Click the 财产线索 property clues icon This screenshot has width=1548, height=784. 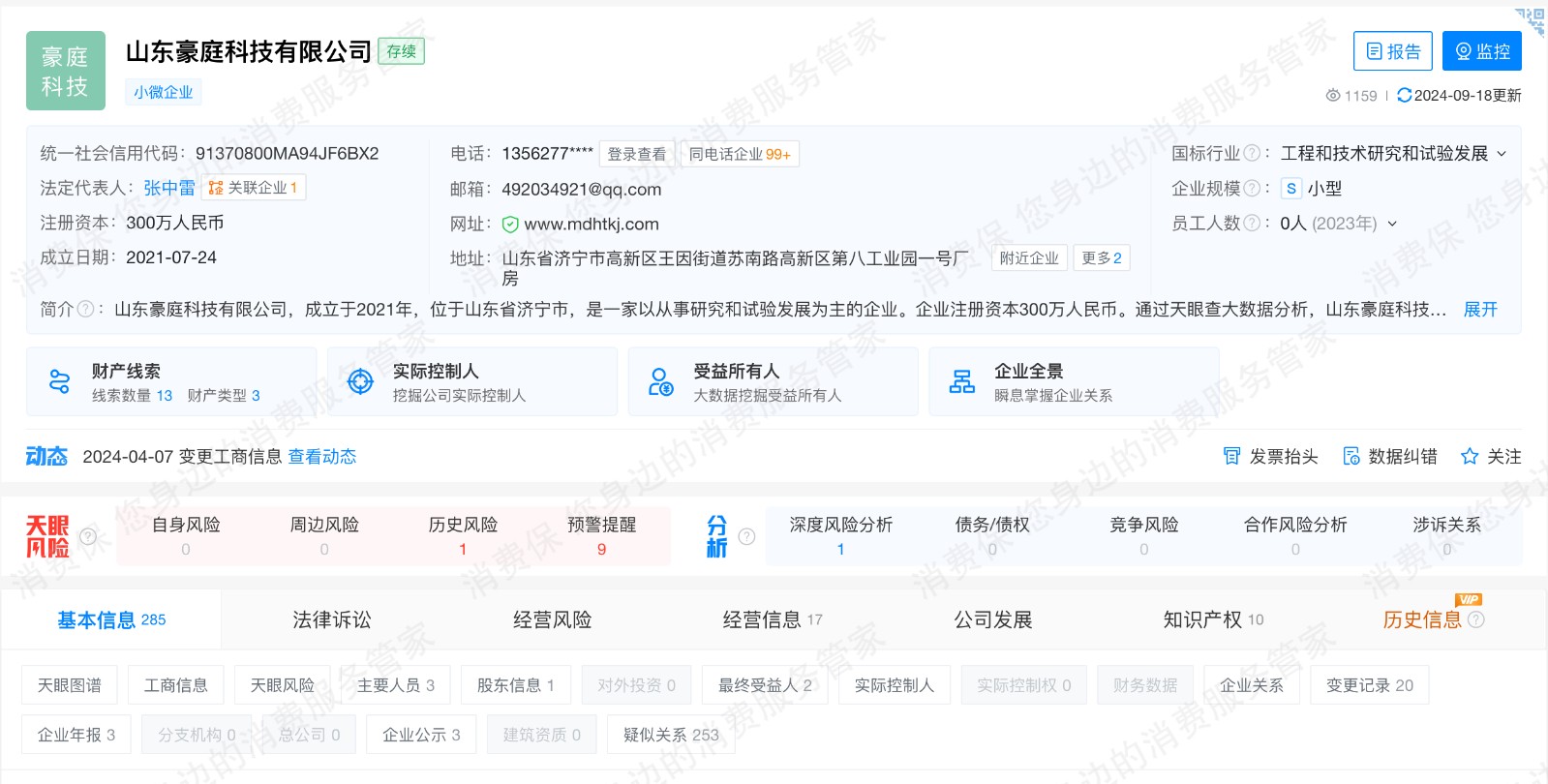(59, 381)
